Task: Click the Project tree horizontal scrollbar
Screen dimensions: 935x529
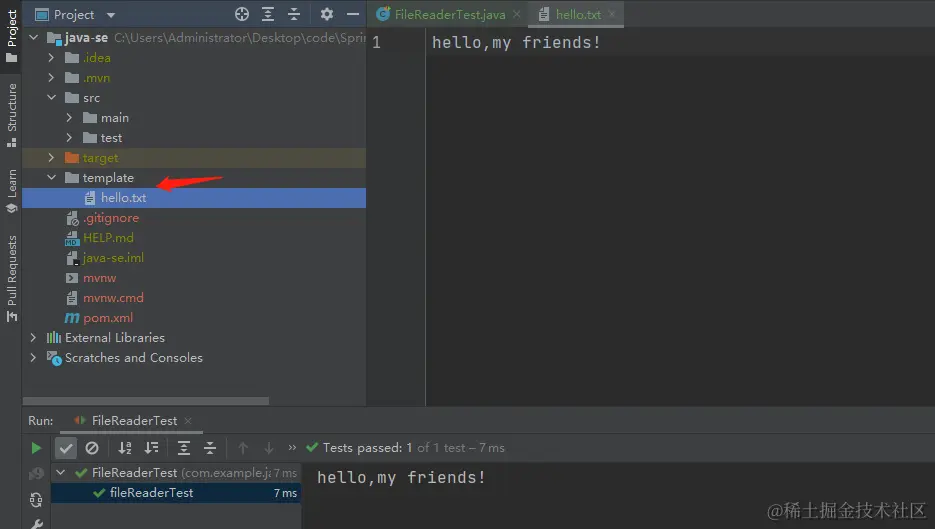Action: click(146, 401)
